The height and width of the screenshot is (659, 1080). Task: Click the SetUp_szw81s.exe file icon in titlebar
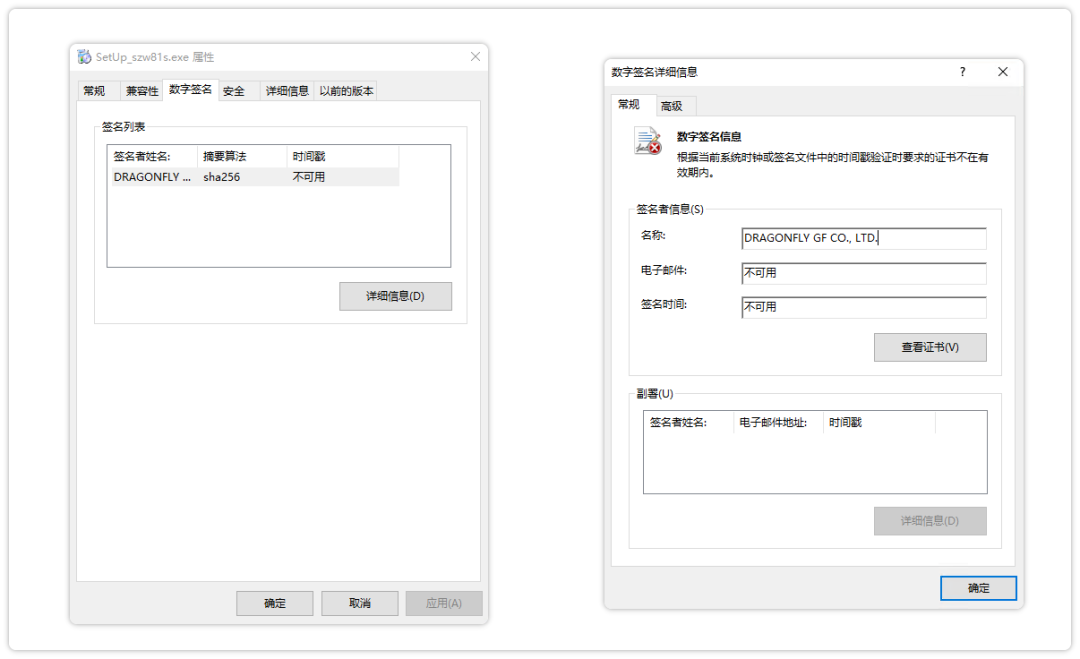tap(84, 57)
